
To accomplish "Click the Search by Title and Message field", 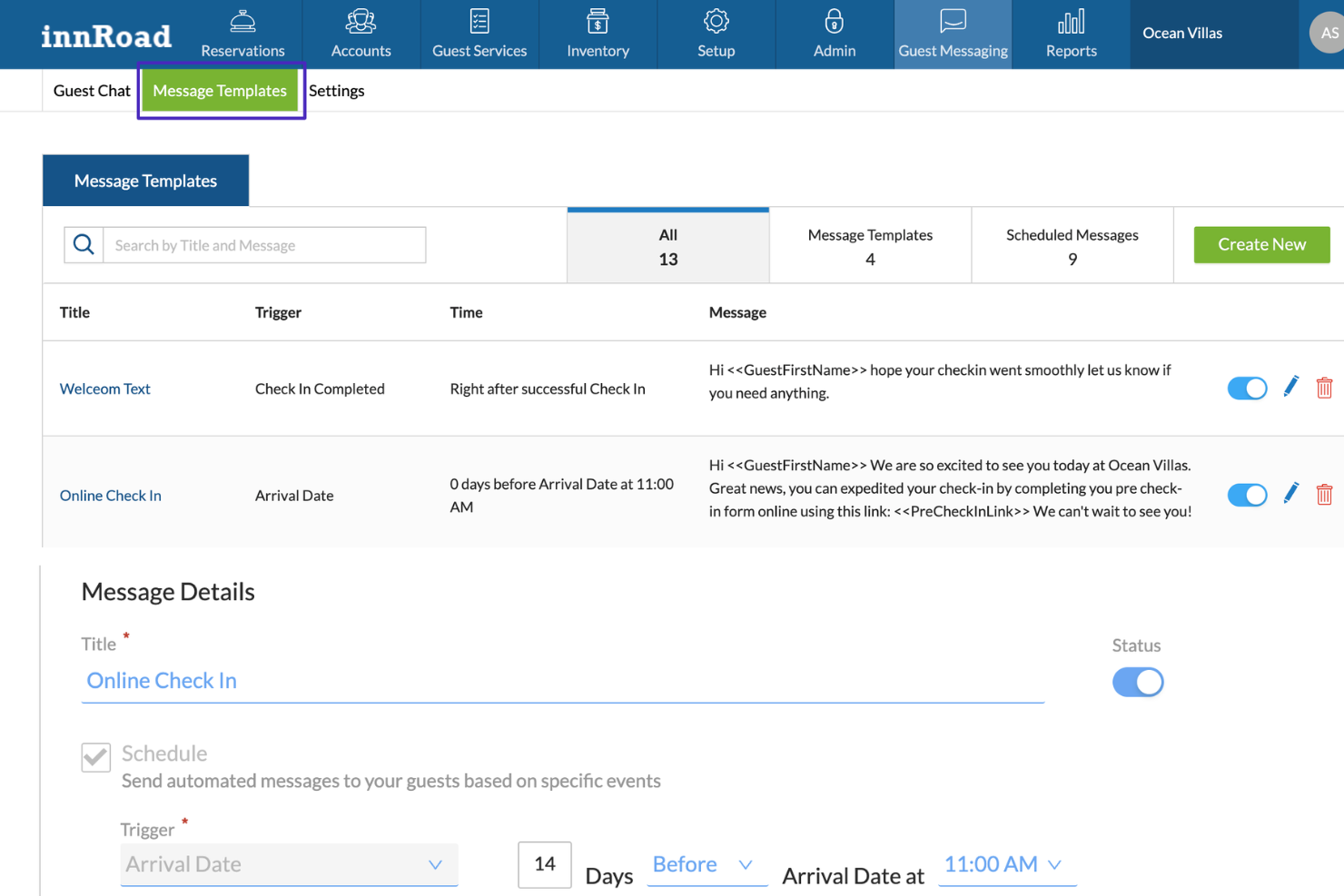I will point(265,244).
